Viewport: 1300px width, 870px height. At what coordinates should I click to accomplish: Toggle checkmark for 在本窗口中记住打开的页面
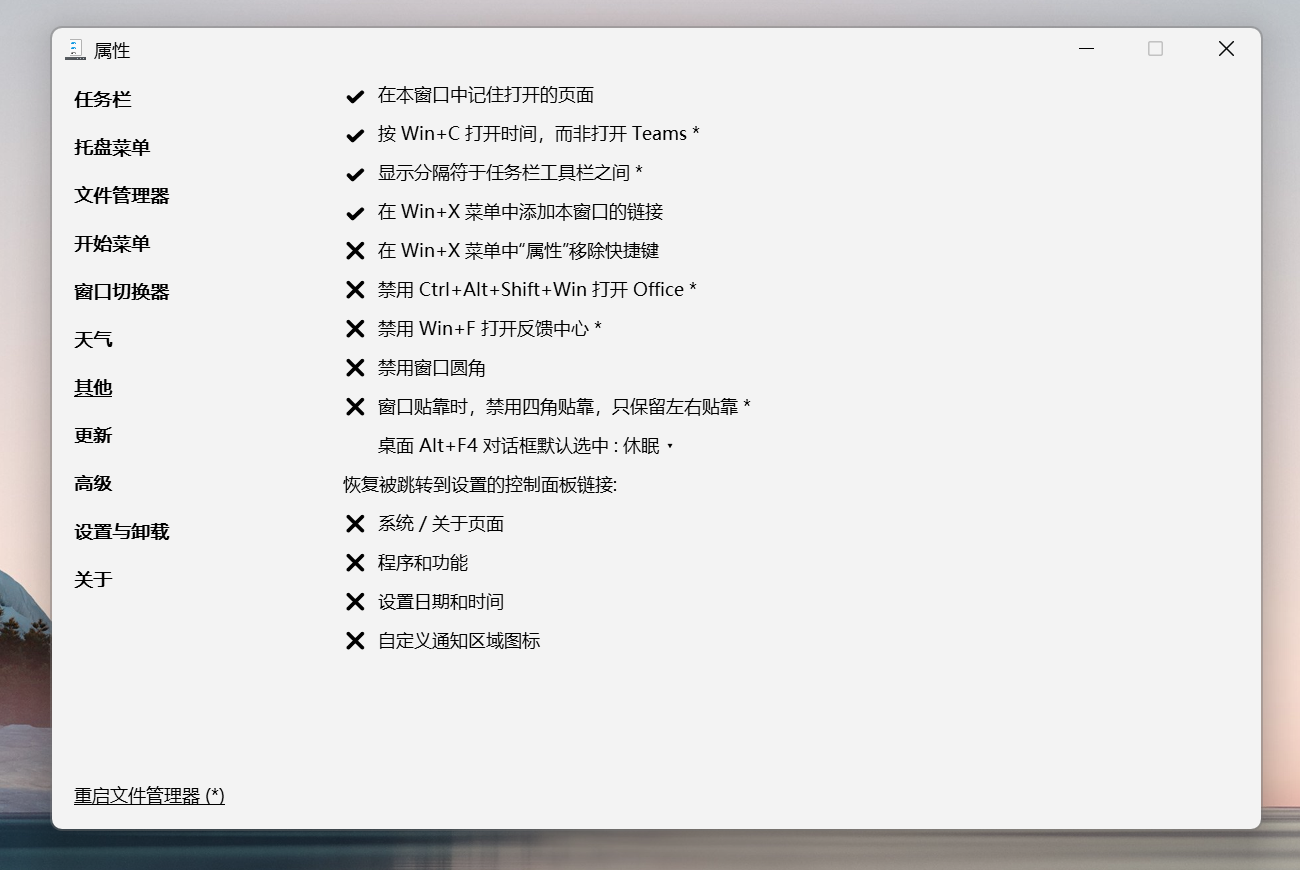tap(355, 96)
